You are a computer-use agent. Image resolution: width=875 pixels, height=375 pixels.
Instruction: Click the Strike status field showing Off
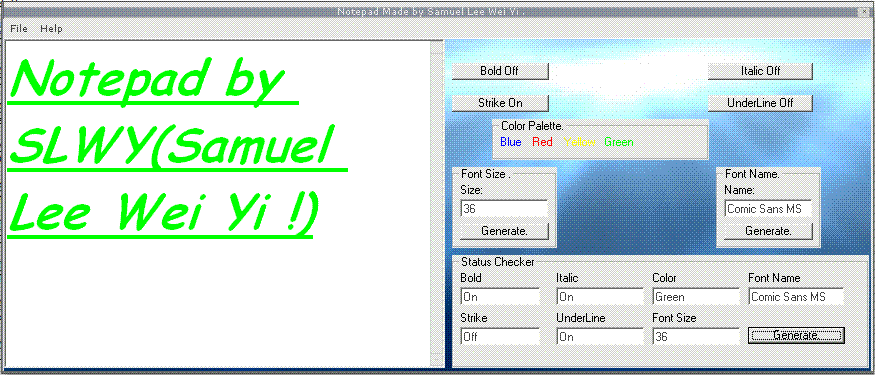coord(500,336)
